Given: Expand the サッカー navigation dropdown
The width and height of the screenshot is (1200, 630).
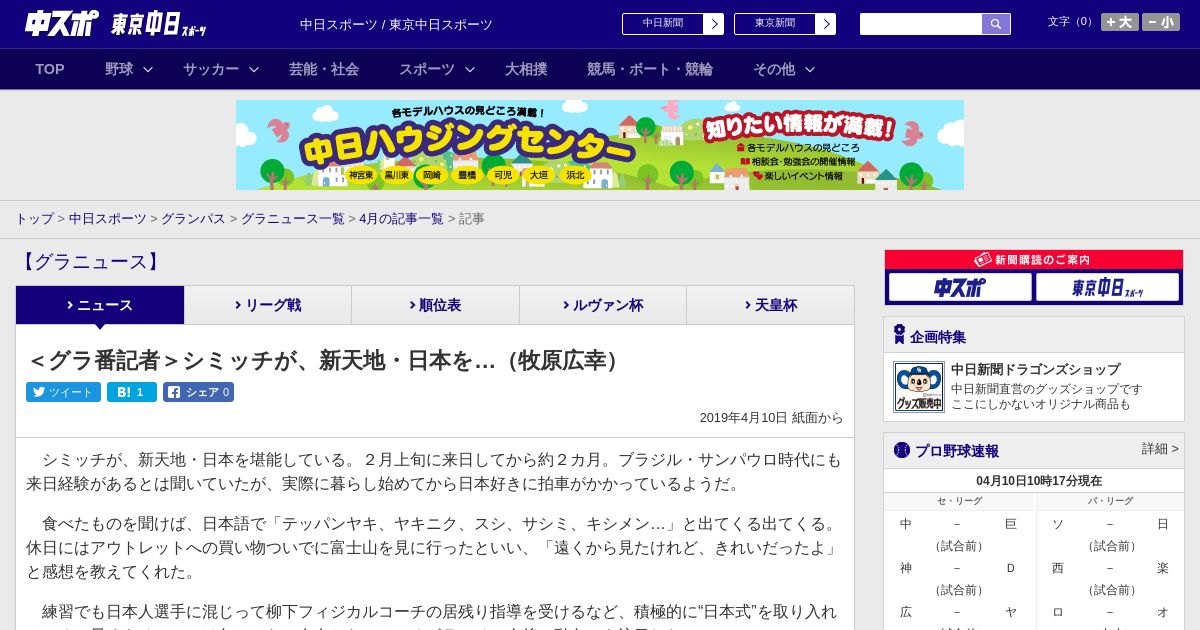Looking at the screenshot, I should click(x=221, y=69).
